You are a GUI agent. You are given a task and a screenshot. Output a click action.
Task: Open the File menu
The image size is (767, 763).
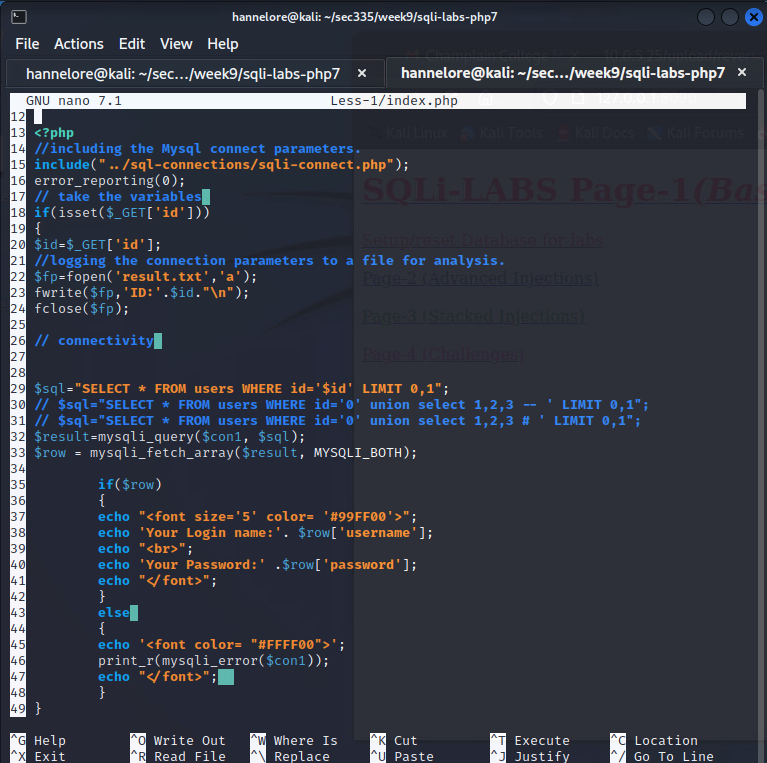click(x=27, y=44)
